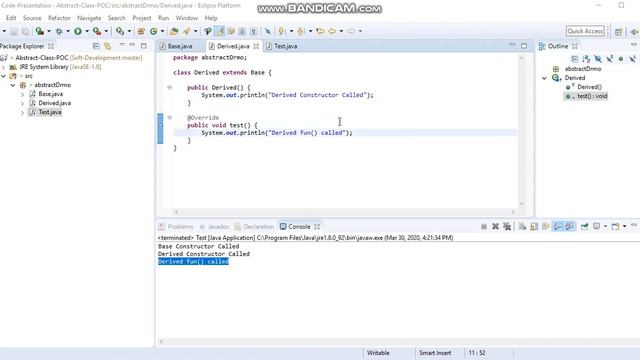Switch to the Declaration tab

pos(254,227)
